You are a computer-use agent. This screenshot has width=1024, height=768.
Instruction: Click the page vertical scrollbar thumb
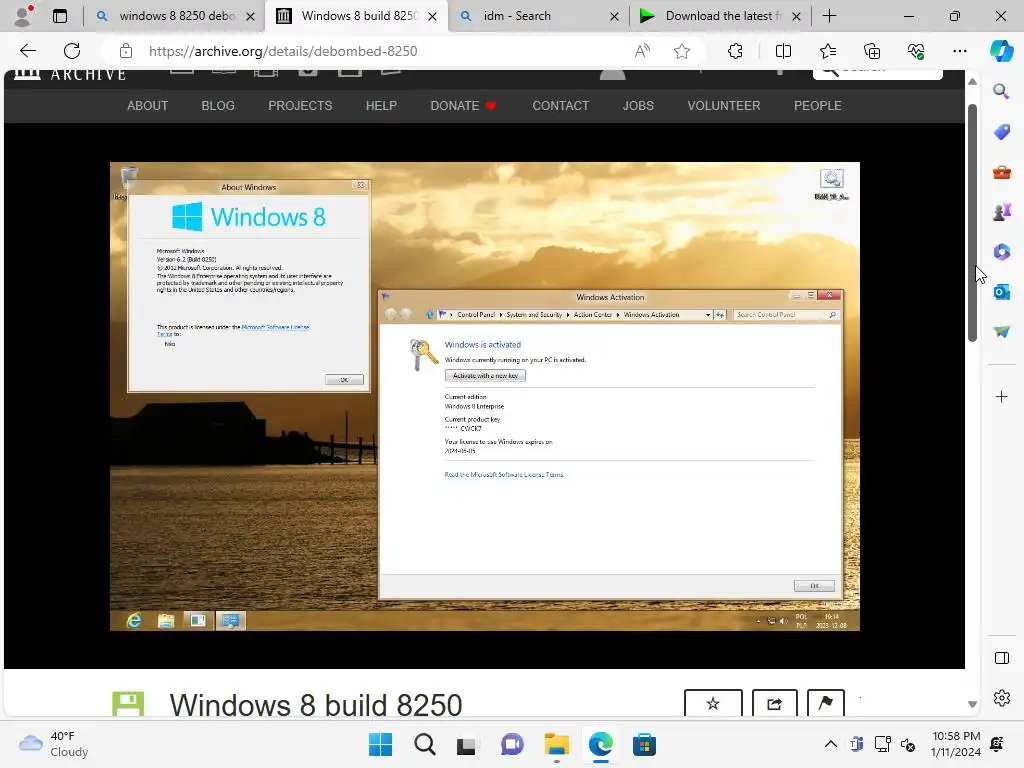point(972,223)
